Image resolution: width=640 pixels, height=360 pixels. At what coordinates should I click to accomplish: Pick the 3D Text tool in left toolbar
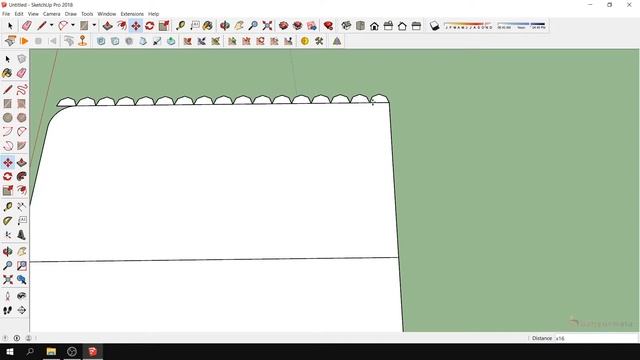pyautogui.click(x=22, y=235)
